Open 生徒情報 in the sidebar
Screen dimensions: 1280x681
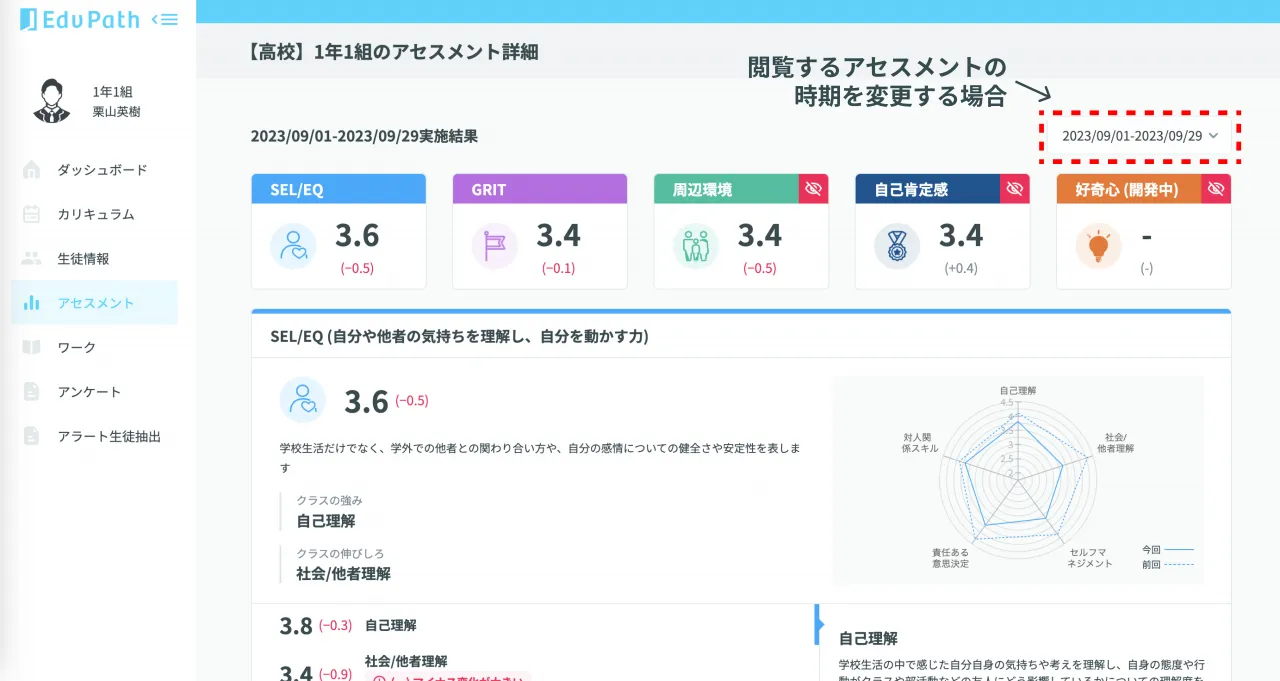tap(95, 258)
